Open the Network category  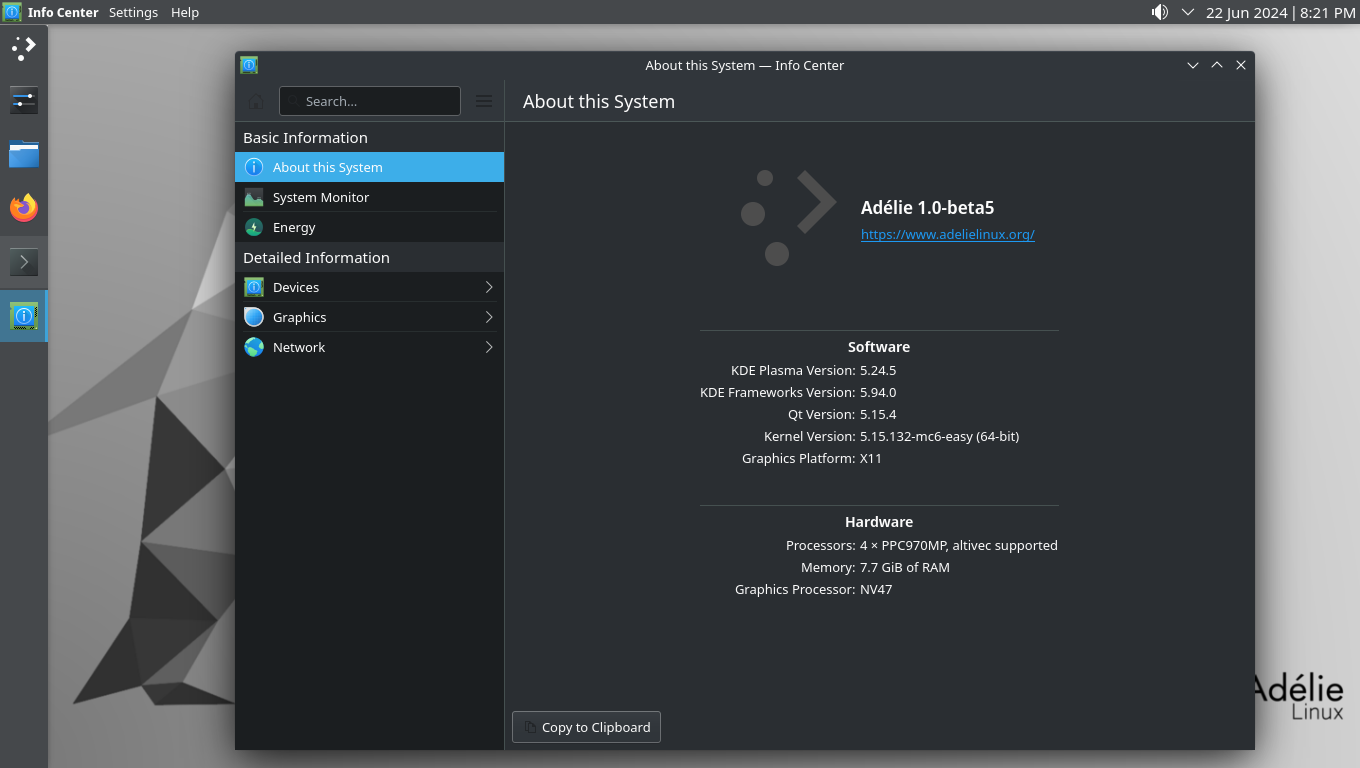(369, 347)
